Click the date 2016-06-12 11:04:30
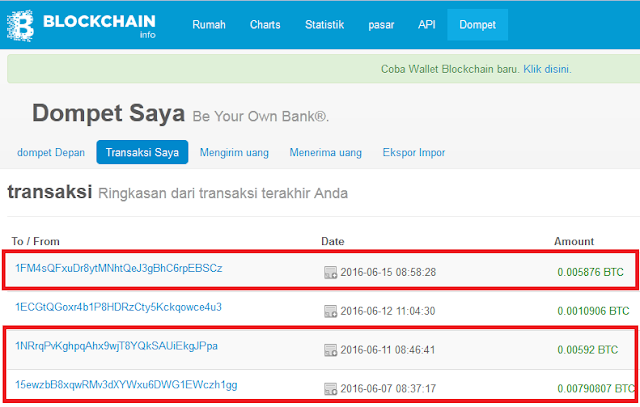 click(388, 311)
